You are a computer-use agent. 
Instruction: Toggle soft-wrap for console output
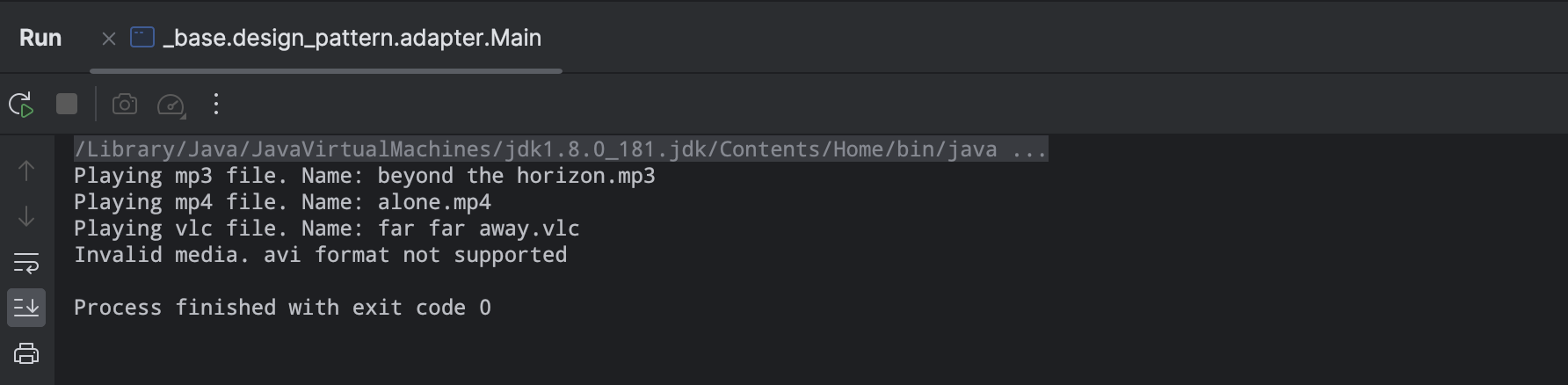tap(26, 262)
